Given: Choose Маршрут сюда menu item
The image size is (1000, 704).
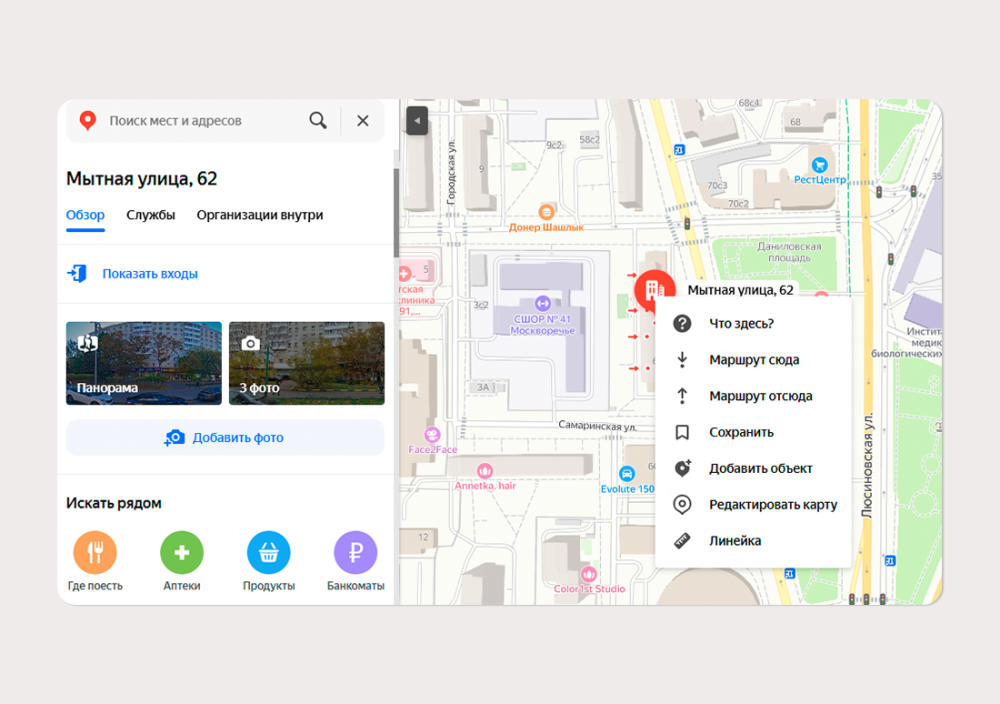Looking at the screenshot, I should (753, 360).
